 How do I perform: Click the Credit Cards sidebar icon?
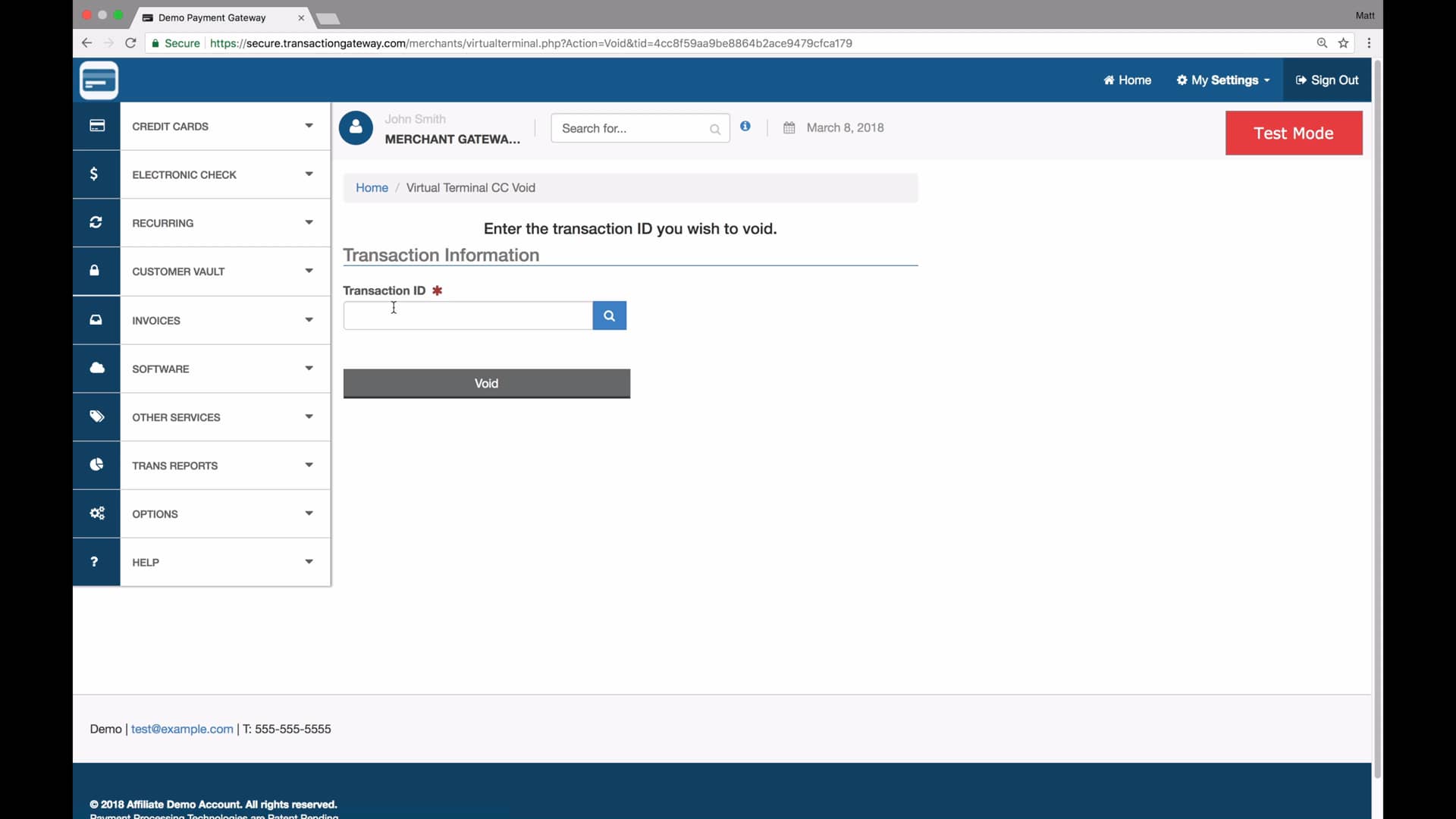[97, 125]
